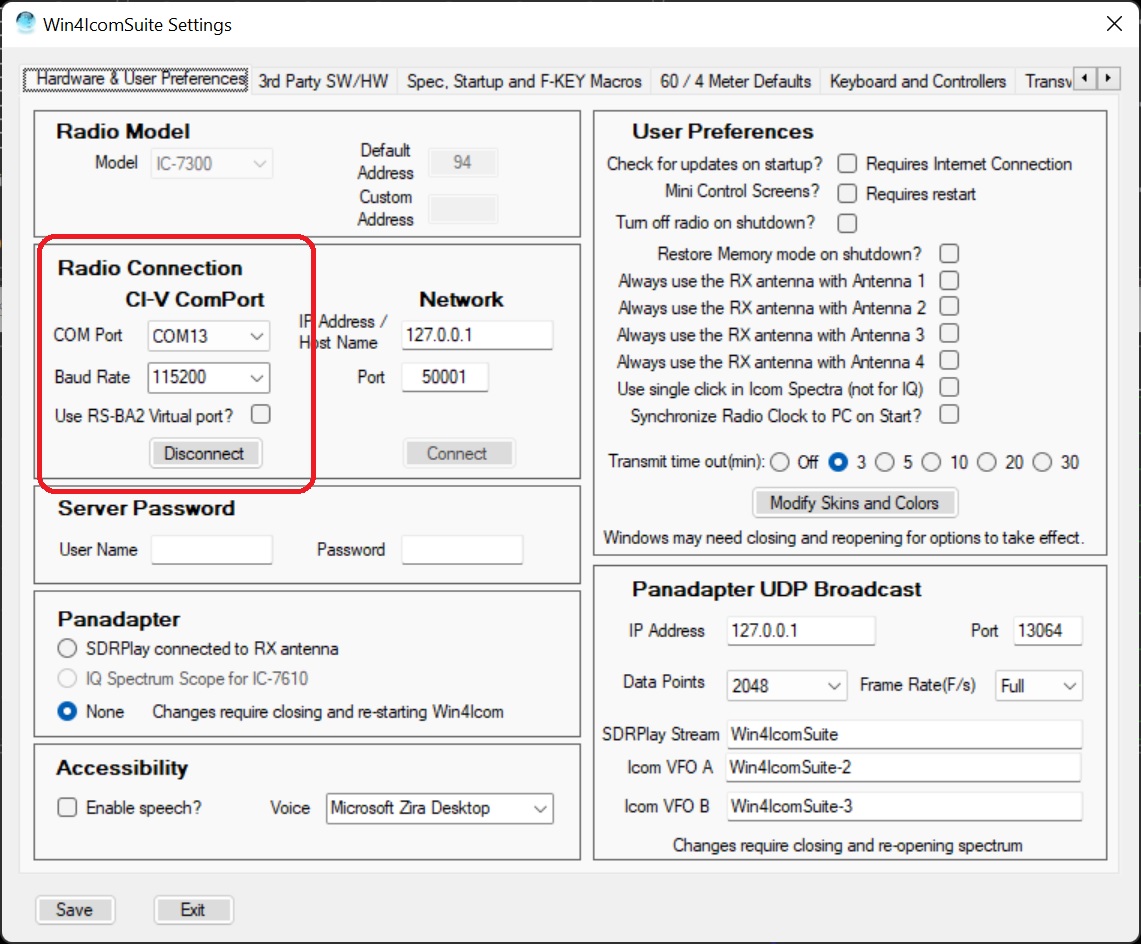1141x944 pixels.
Task: Open the Hardware & User Preferences tab
Action: [x=137, y=79]
